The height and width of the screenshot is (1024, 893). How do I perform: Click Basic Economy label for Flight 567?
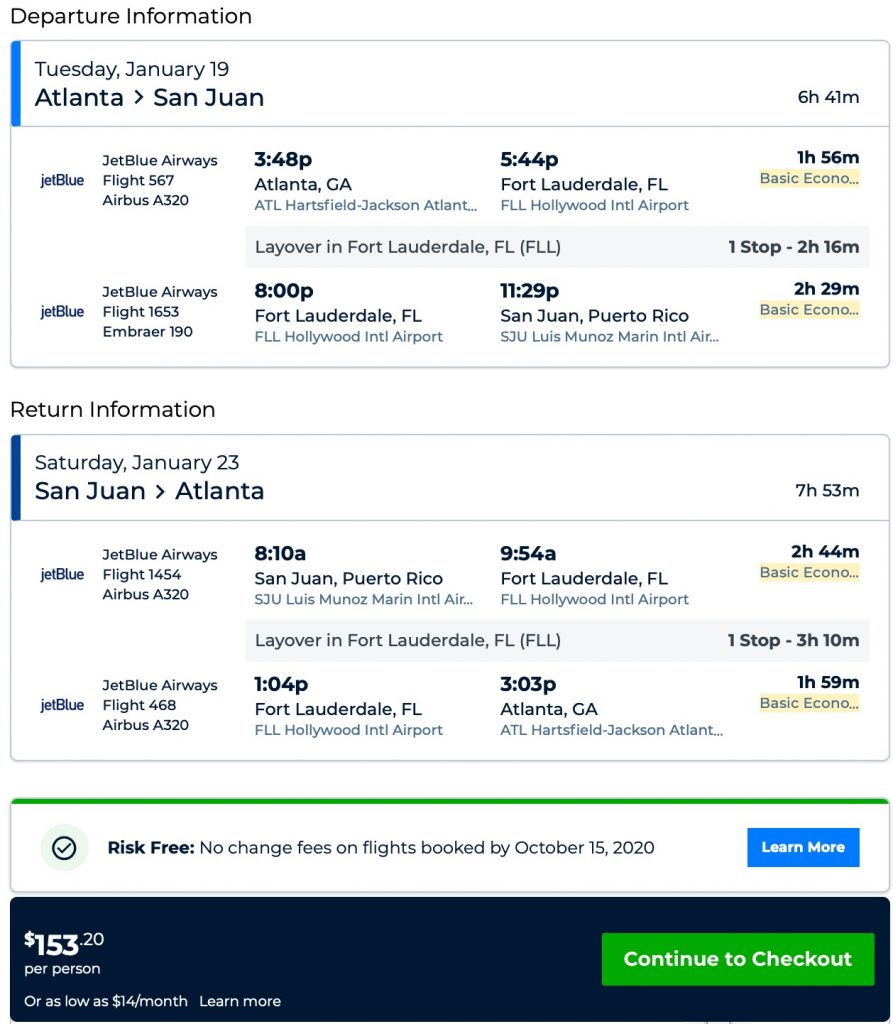[x=809, y=179]
